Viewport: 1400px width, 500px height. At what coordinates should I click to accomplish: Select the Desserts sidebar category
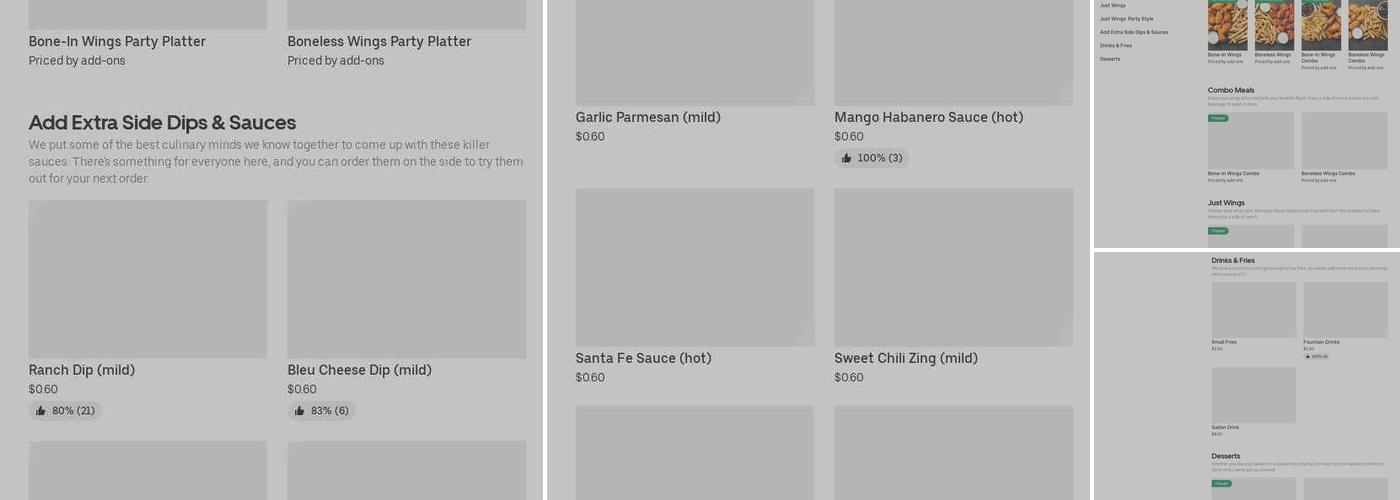(x=1110, y=59)
